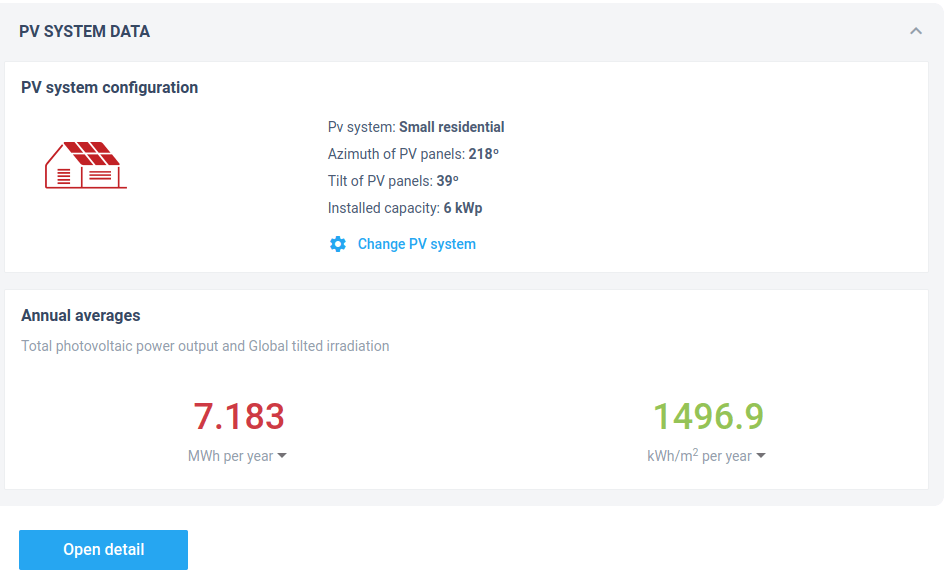Click the caret arrow next to kWh/m² per year
946x586 pixels.
click(x=761, y=456)
